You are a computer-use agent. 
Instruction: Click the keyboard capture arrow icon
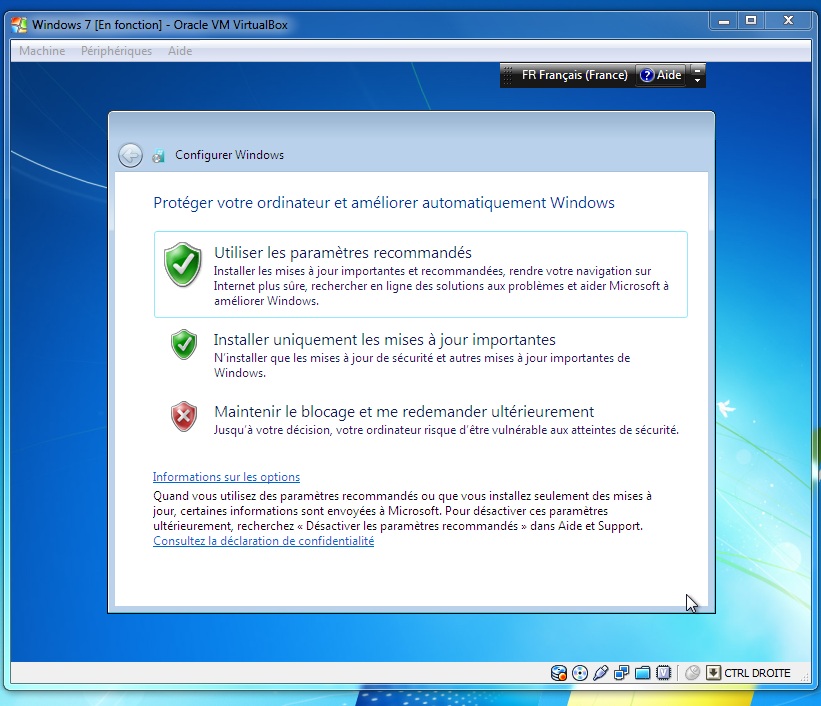713,673
